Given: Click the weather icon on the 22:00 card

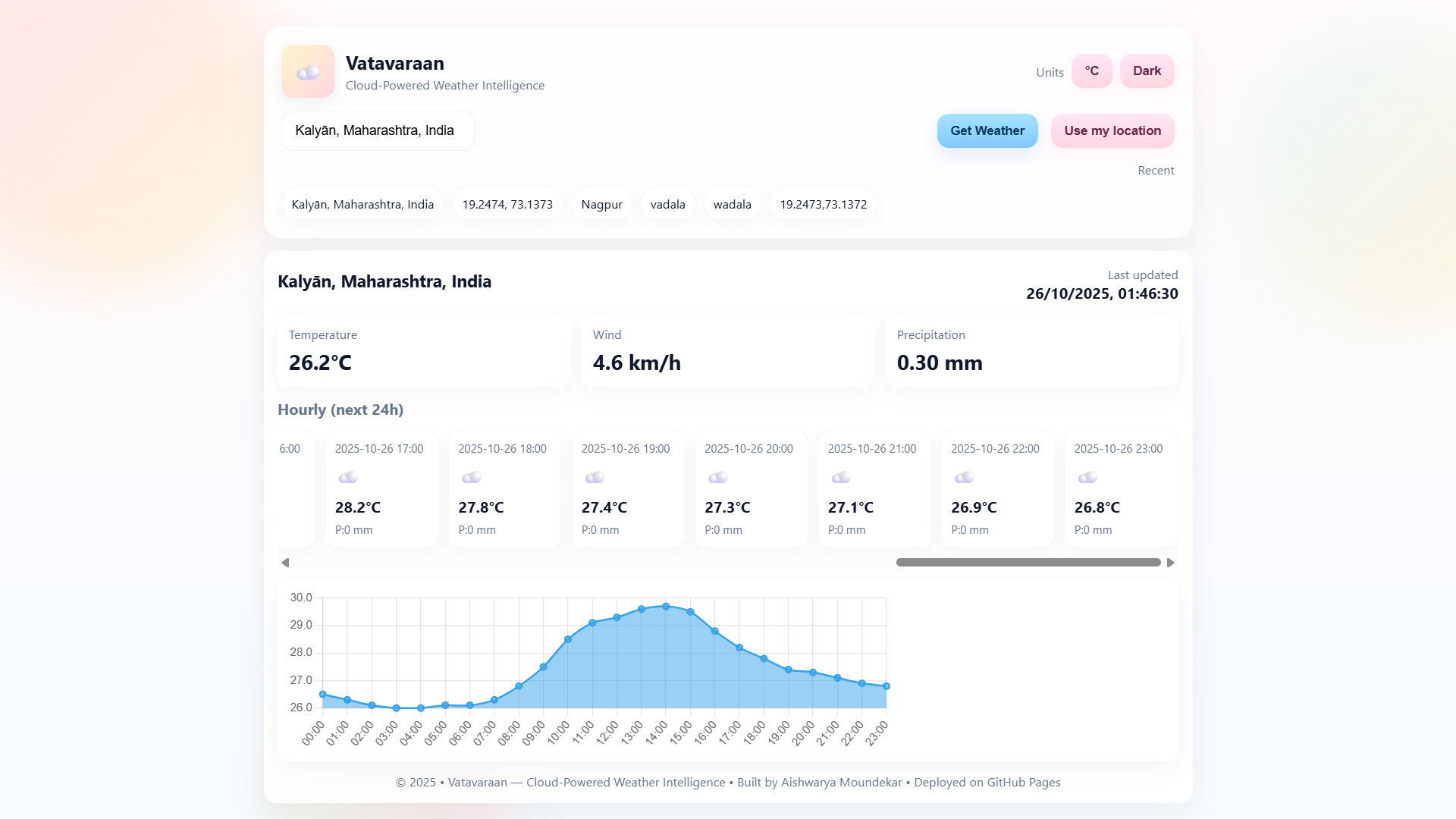Looking at the screenshot, I should click(x=964, y=477).
